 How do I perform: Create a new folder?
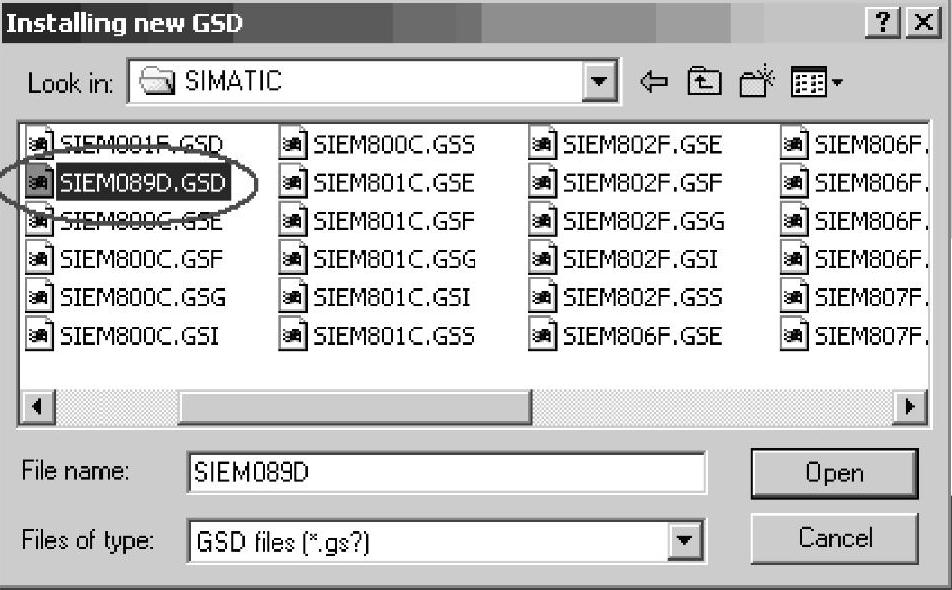pyautogui.click(x=756, y=81)
